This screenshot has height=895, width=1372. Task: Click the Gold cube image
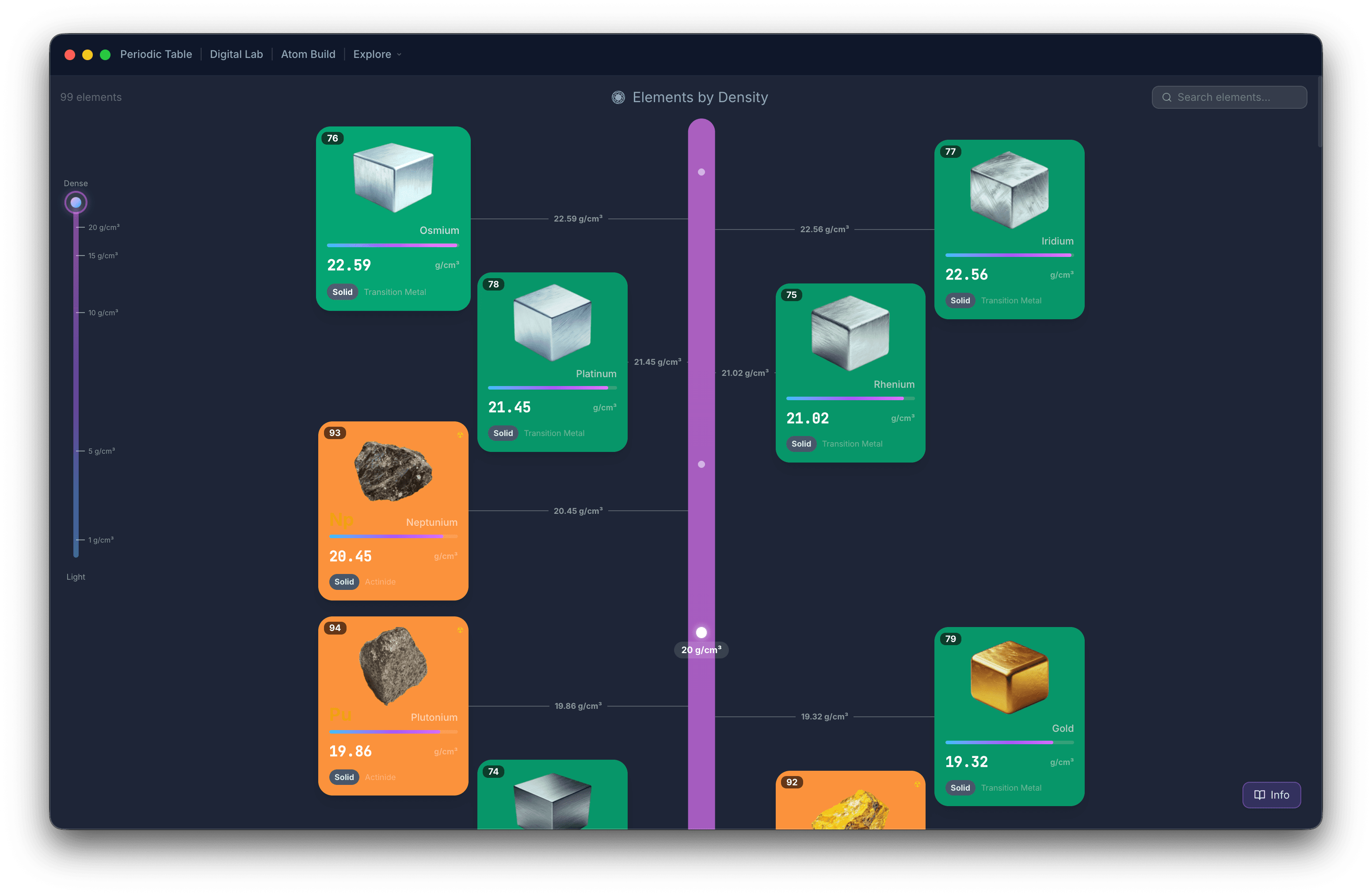coord(1009,677)
